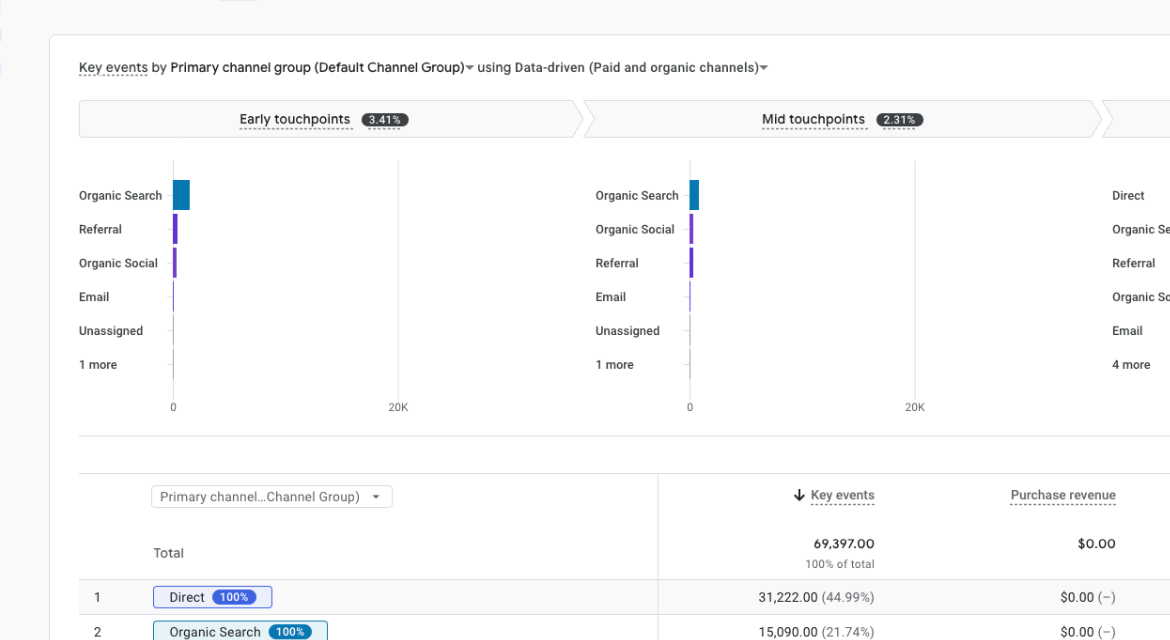The width and height of the screenshot is (1170, 640).
Task: Click the 2.31% badge beside Mid touchpoints
Action: [899, 118]
